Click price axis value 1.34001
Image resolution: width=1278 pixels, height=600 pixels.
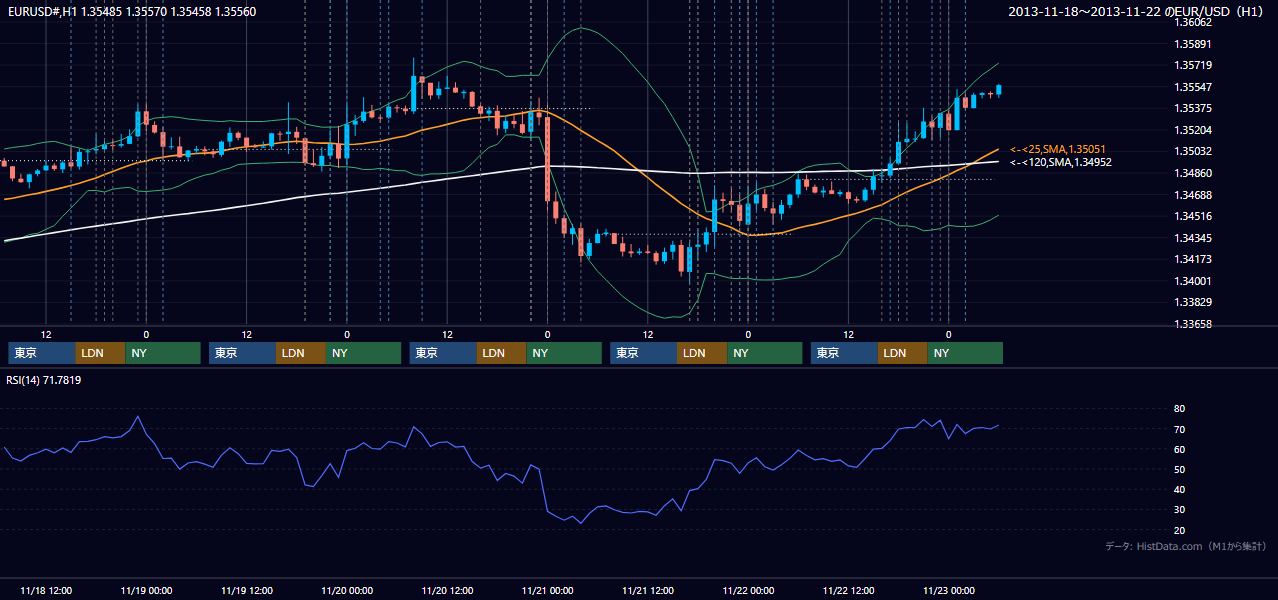pos(1192,281)
